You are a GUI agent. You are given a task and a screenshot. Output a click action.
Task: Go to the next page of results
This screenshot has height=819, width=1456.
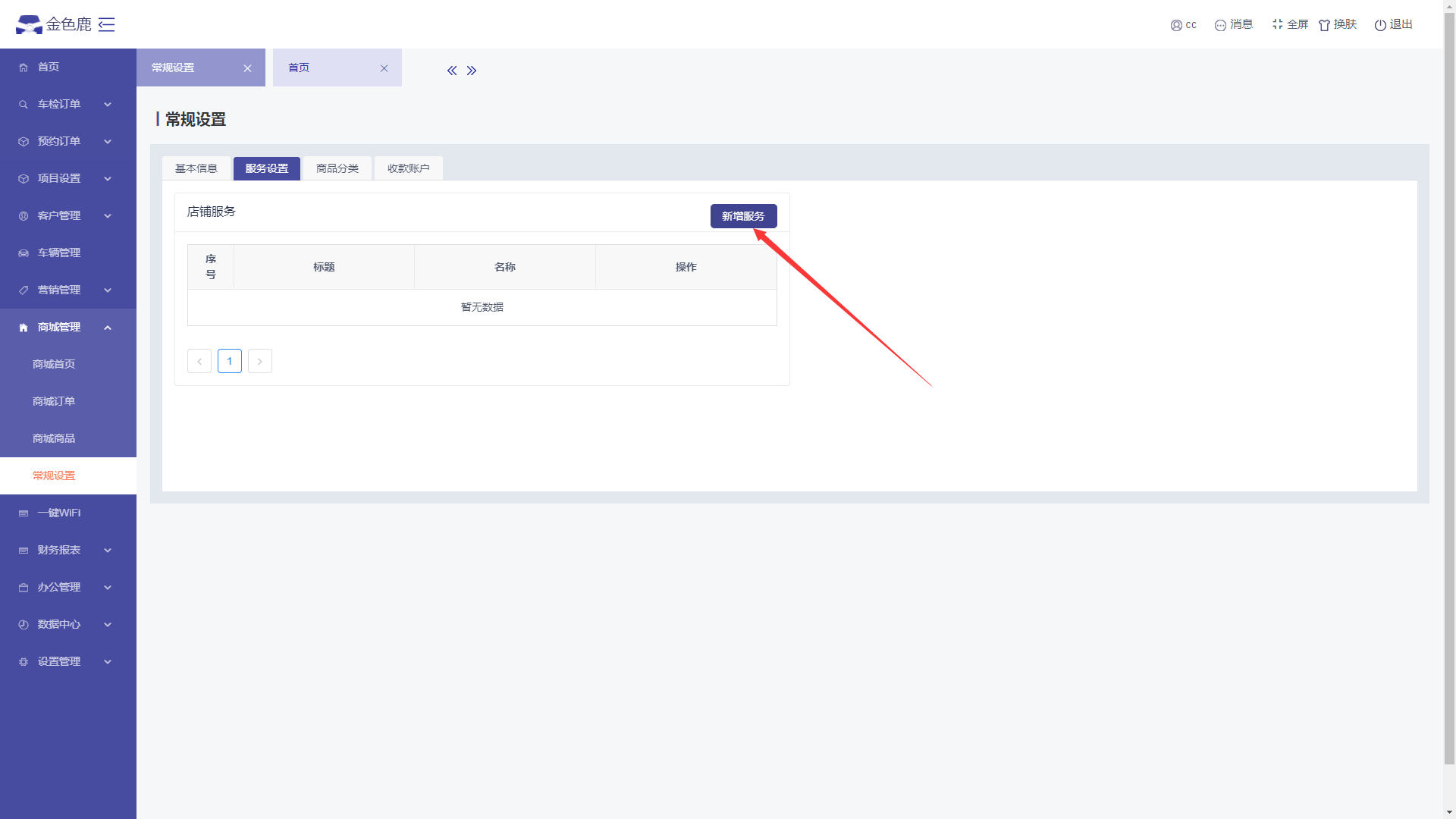pyautogui.click(x=260, y=361)
